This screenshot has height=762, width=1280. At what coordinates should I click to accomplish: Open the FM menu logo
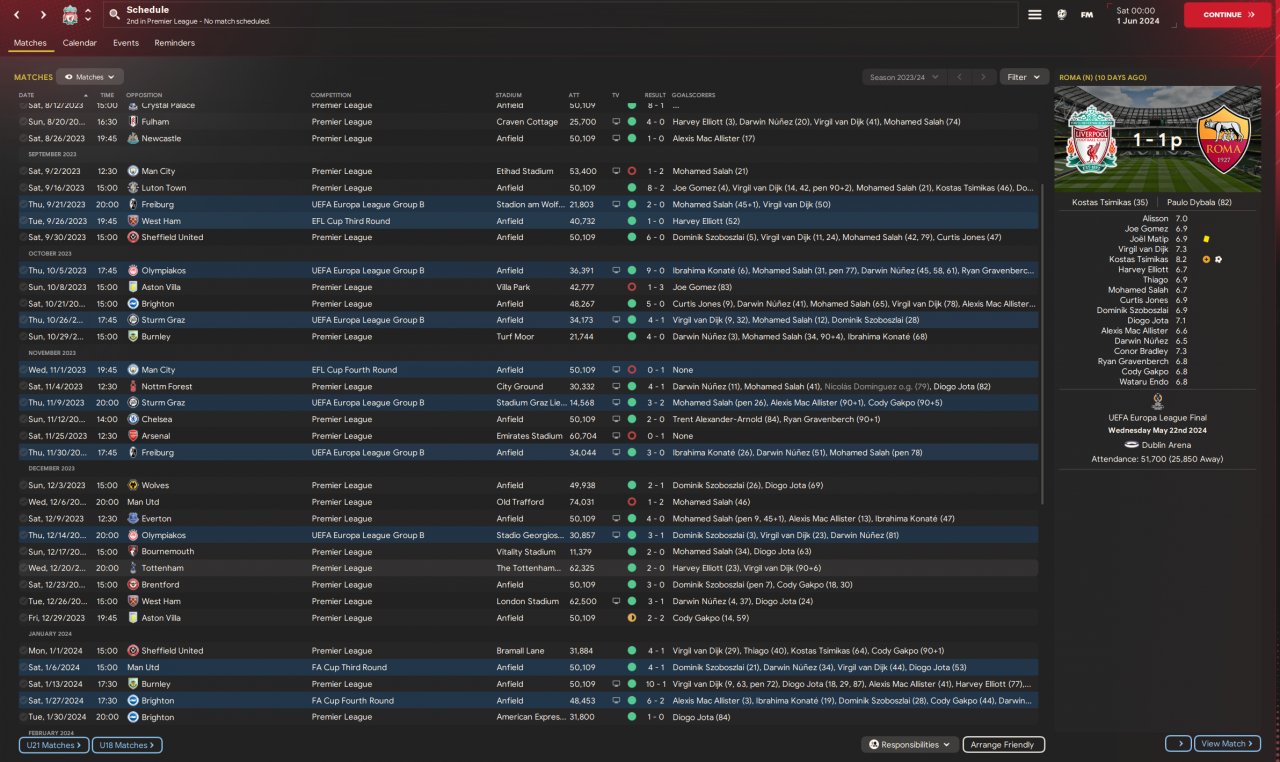pyautogui.click(x=1087, y=15)
